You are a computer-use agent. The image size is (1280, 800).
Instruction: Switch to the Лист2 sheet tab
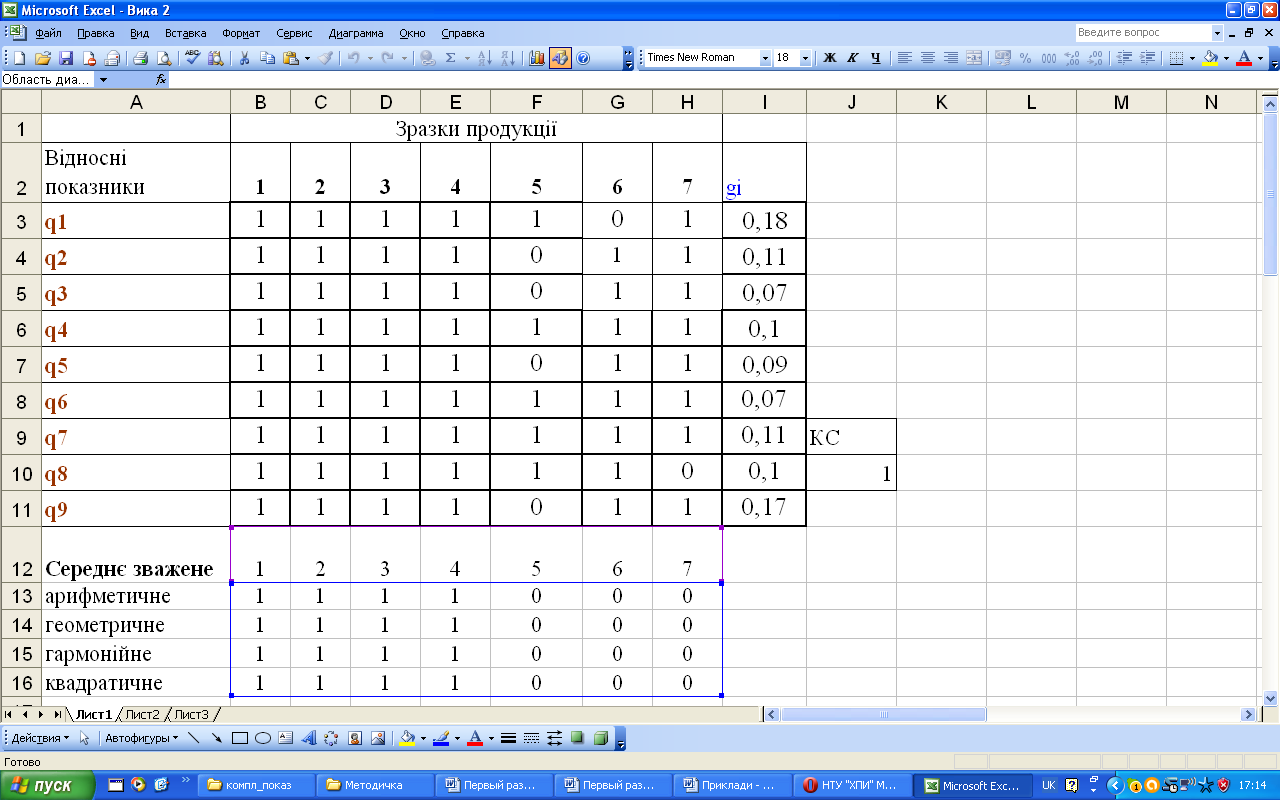click(x=142, y=714)
